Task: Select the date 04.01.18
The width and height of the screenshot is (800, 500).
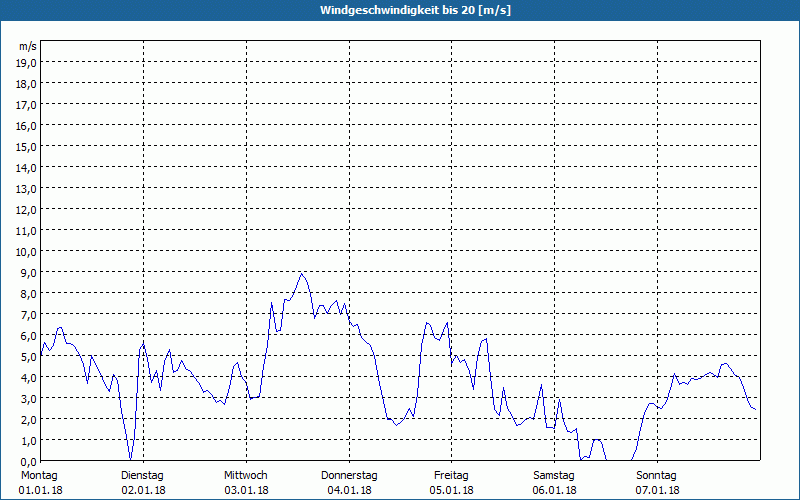Action: 349,490
